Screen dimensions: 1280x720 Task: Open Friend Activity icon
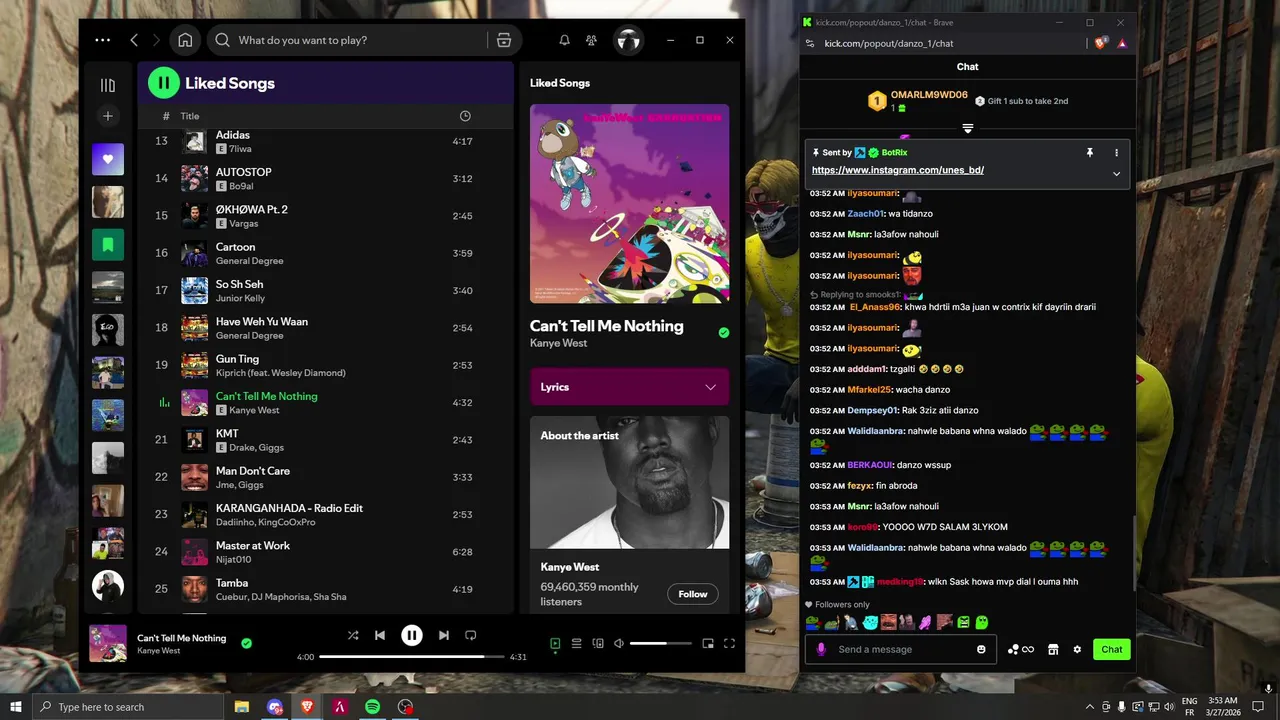click(592, 40)
